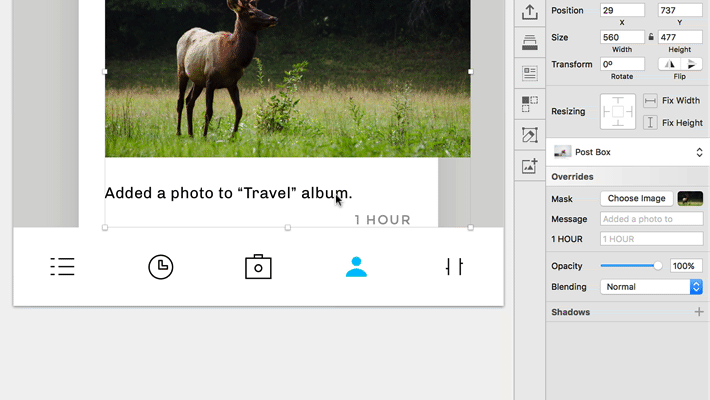710x400 pixels.
Task: Click the selection group icon in side toolbar
Action: coord(530,104)
